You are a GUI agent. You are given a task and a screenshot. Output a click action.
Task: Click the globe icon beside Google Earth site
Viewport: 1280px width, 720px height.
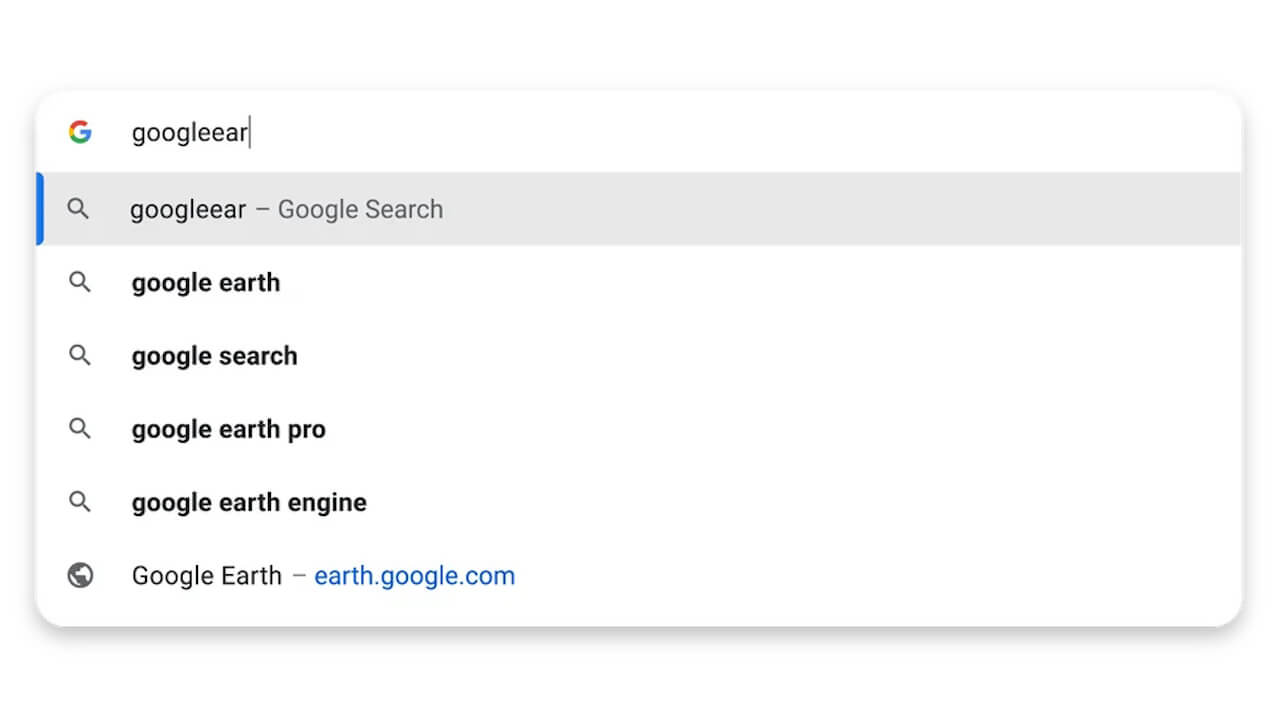[x=80, y=576]
